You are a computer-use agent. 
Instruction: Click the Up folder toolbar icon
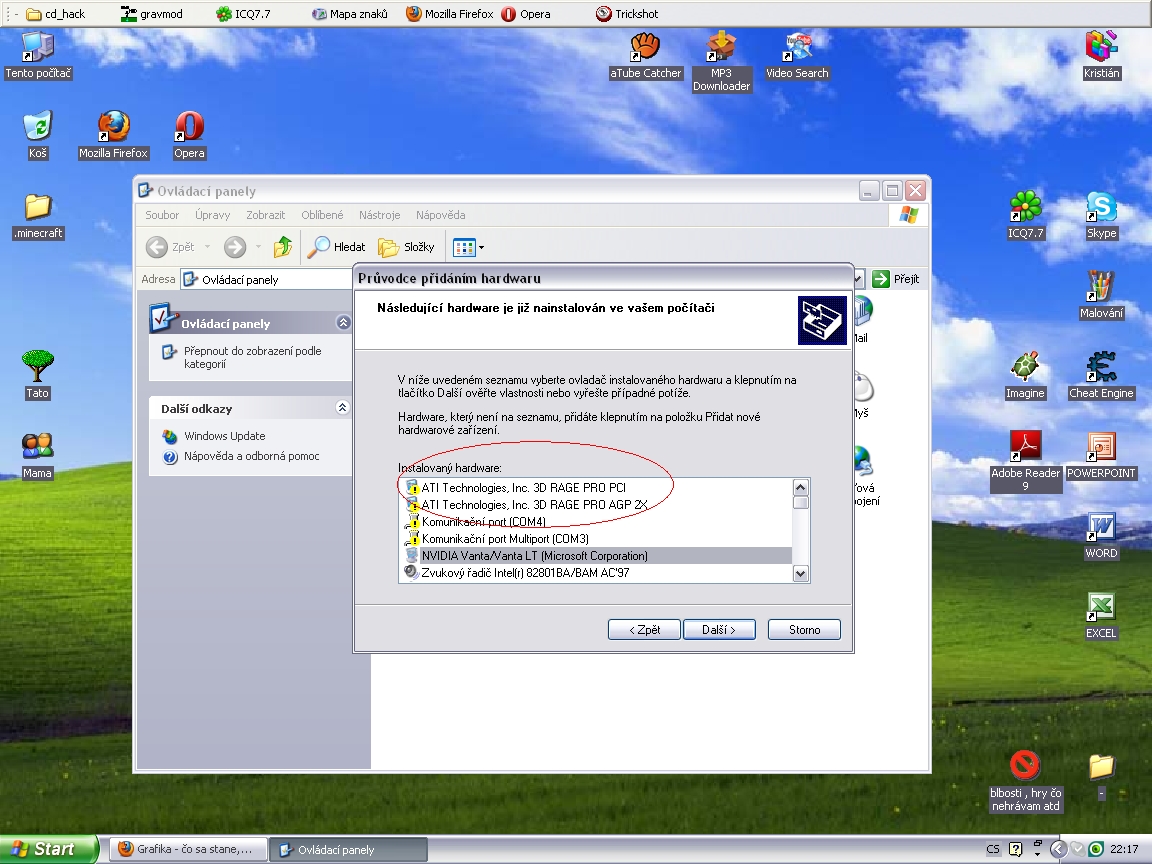283,247
